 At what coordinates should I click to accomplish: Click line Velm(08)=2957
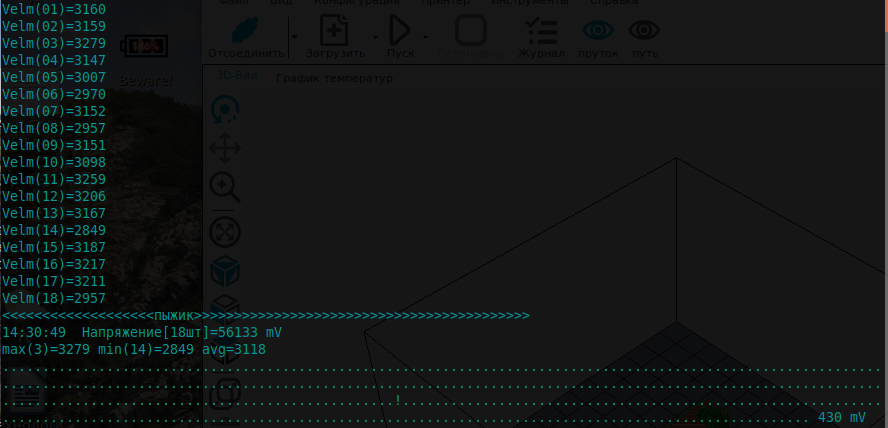pos(54,129)
